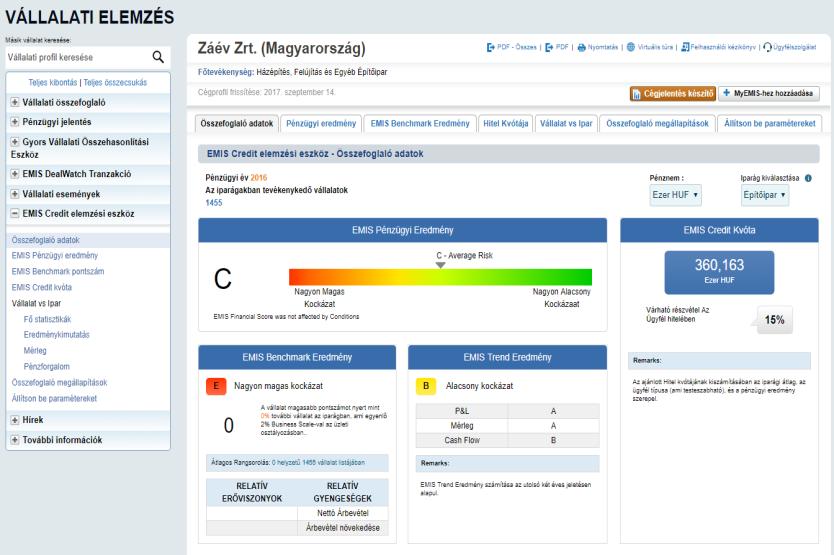Open Állítson be paramétereket sidebar item
The image size is (834, 555).
click(54, 399)
